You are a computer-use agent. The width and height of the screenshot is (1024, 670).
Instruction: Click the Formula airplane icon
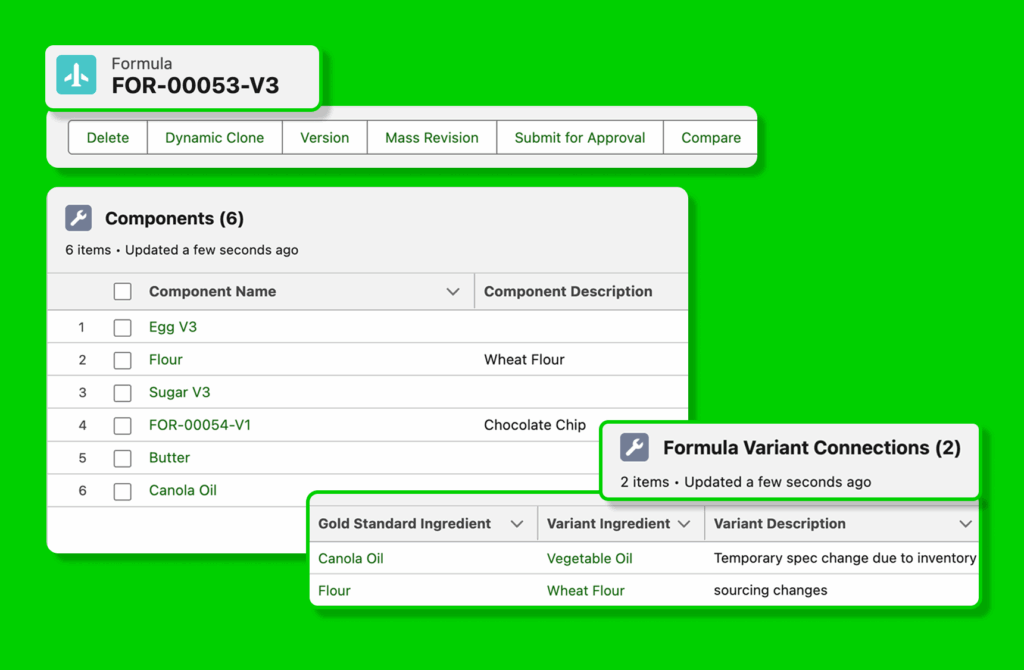pos(77,75)
